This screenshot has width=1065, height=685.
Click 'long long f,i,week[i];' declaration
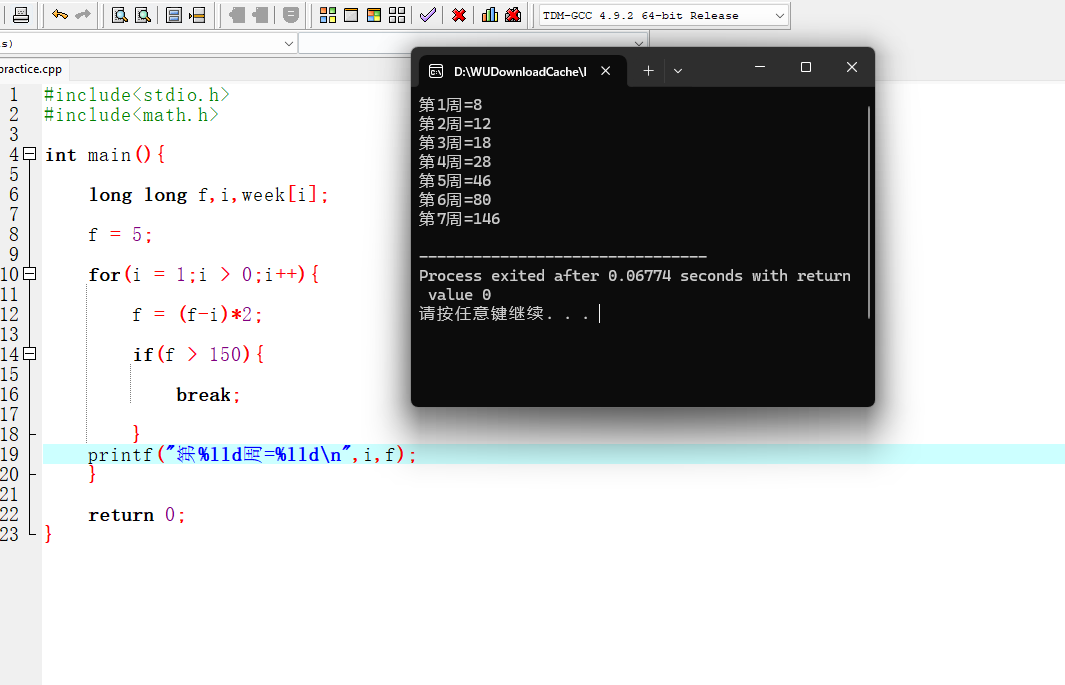click(209, 195)
